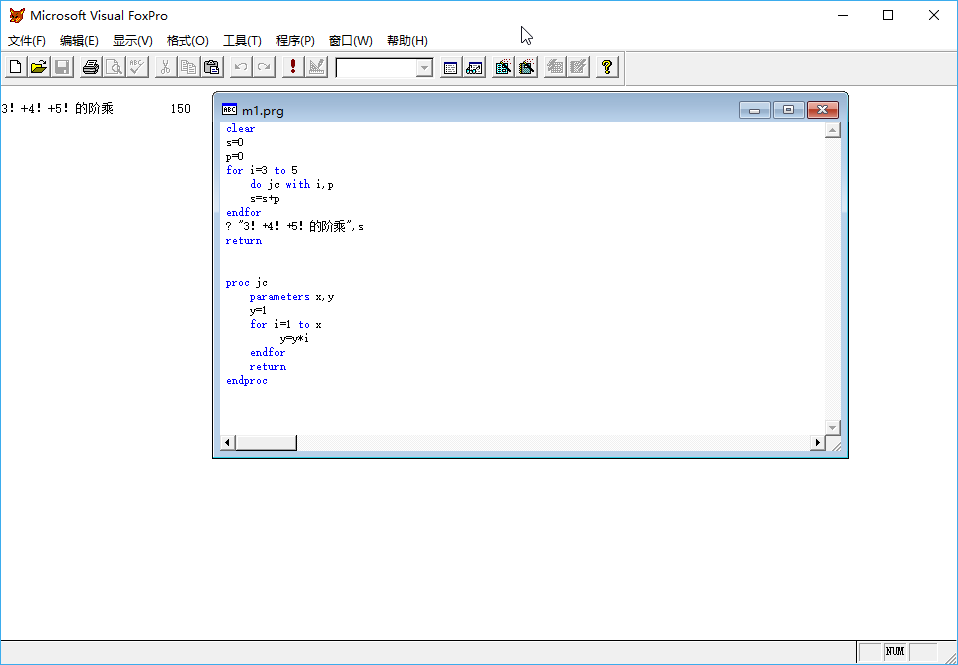The height and width of the screenshot is (665, 958).
Task: Click the NUM indicator in status bar
Action: [894, 652]
